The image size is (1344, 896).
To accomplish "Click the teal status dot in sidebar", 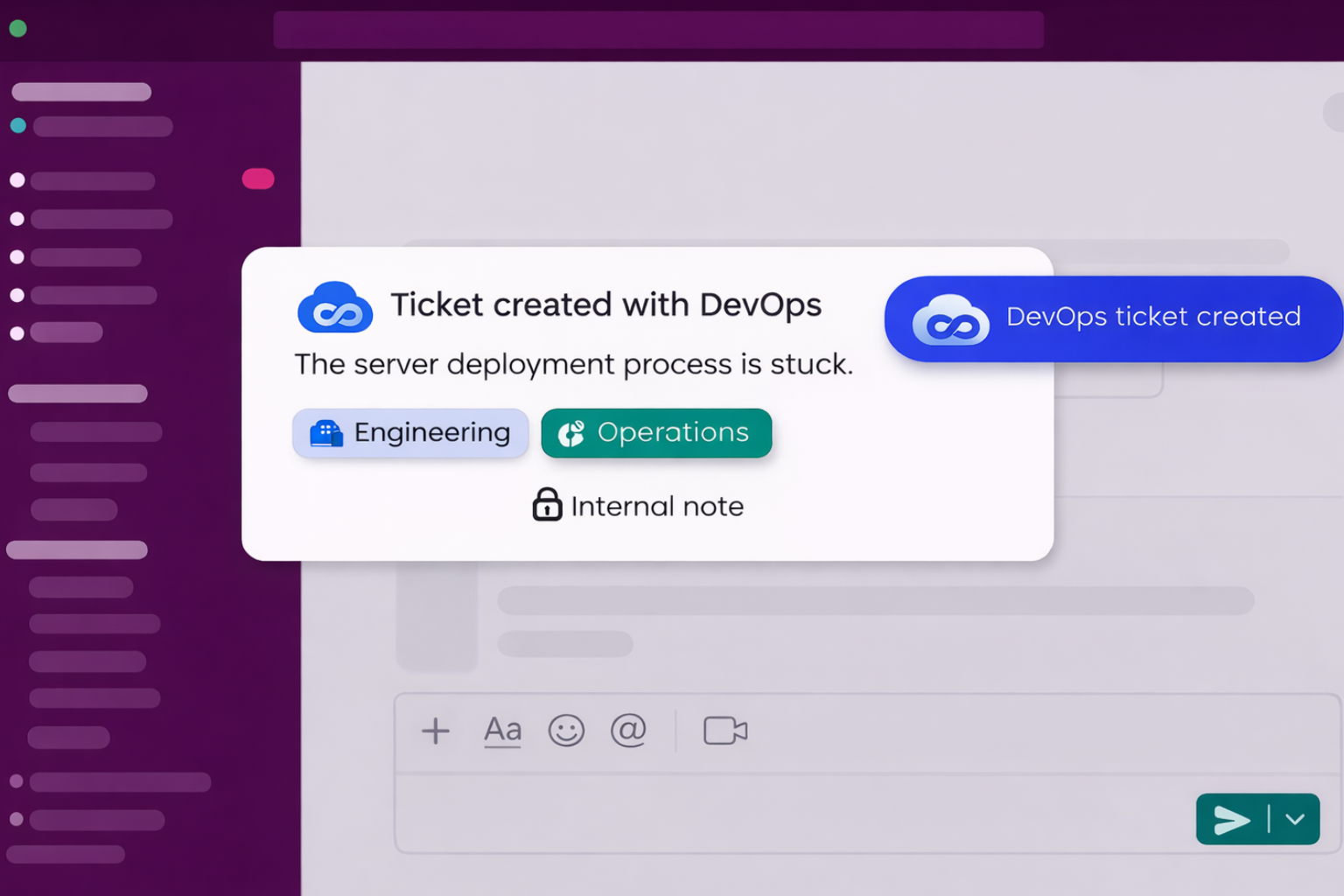I will click(17, 126).
